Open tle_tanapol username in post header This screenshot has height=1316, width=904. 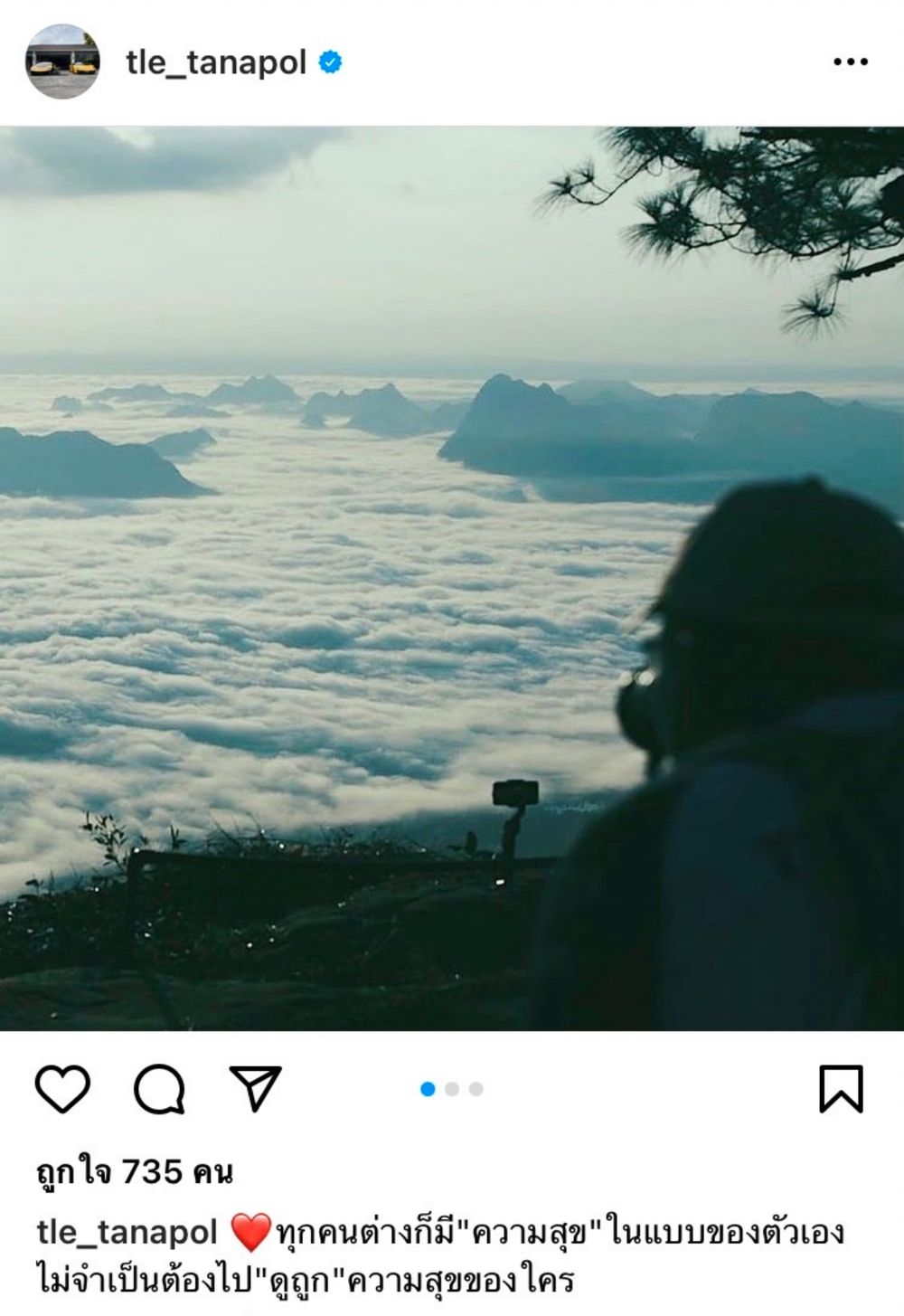(x=216, y=62)
